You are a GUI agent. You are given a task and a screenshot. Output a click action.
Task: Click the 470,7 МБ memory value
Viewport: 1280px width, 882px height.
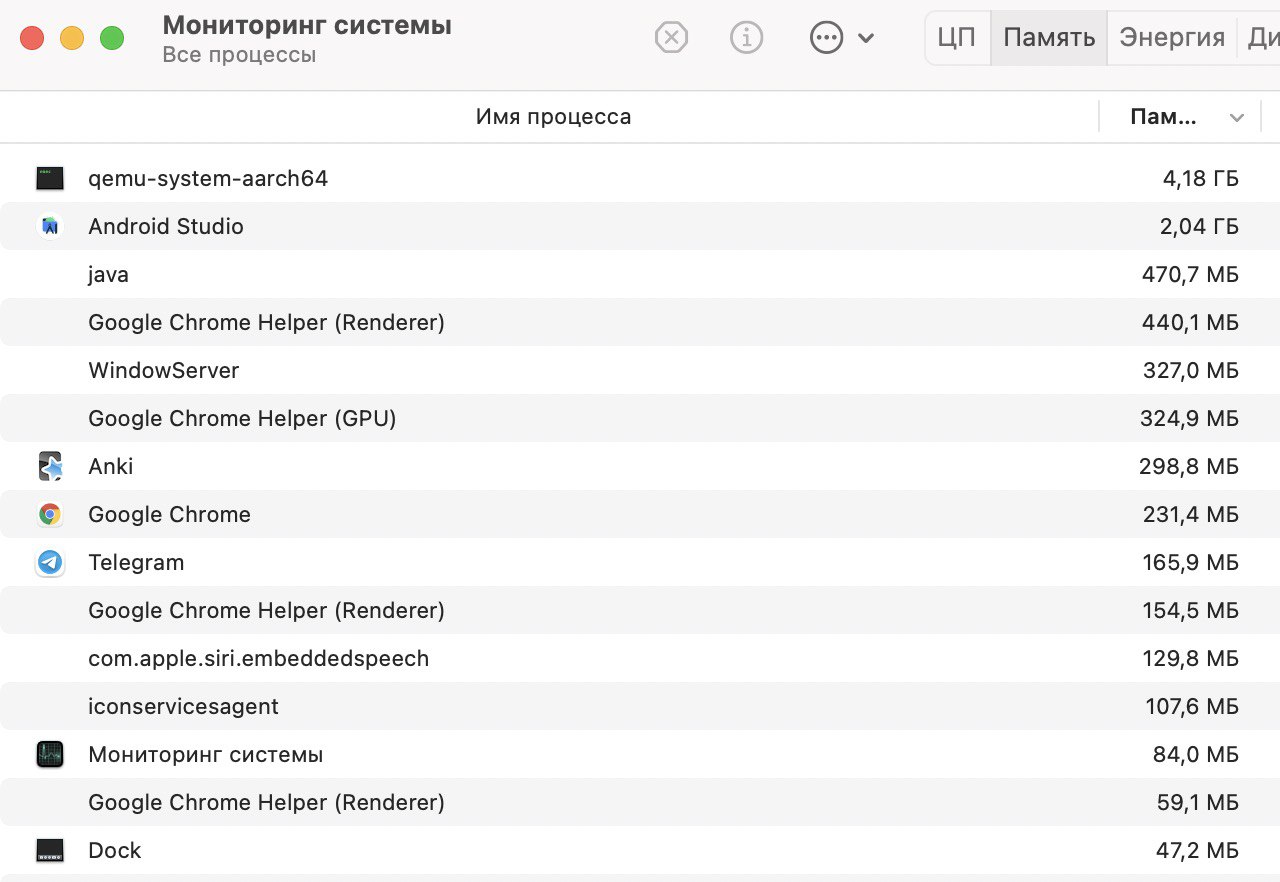point(1190,274)
